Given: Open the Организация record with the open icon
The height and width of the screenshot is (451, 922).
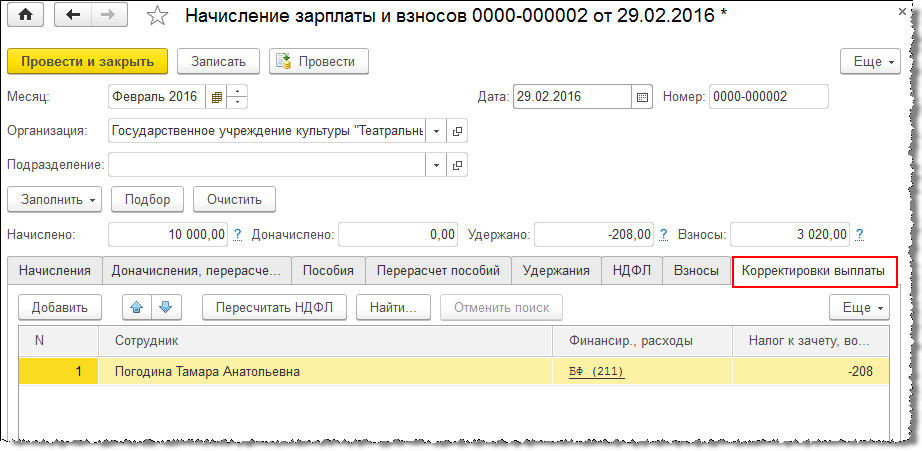Looking at the screenshot, I should [458, 131].
